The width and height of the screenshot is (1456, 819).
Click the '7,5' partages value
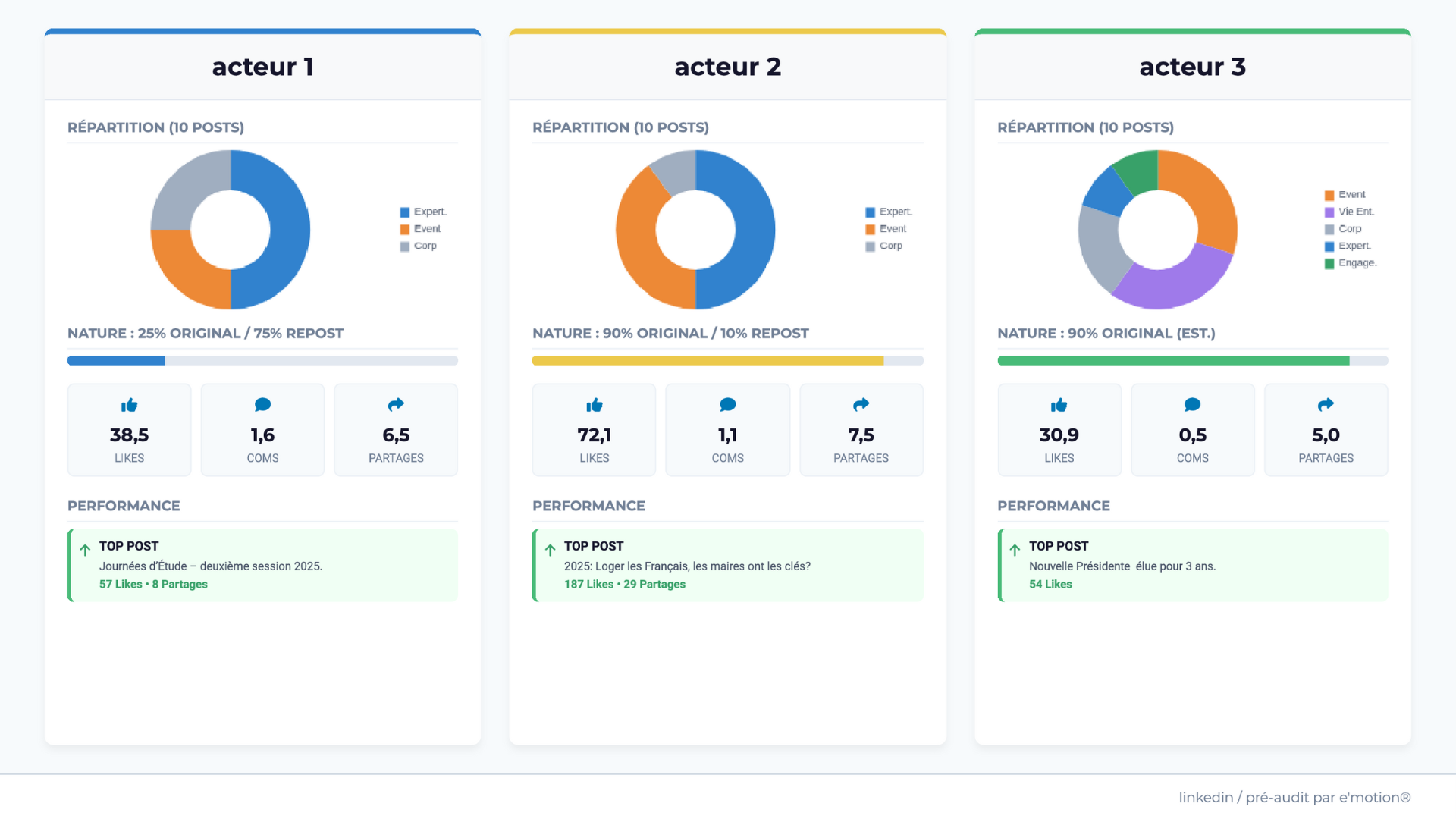861,435
